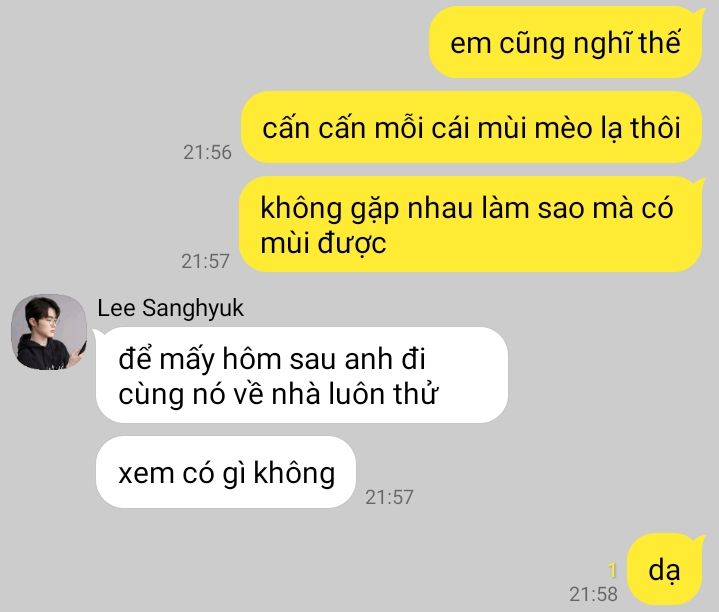The width and height of the screenshot is (719, 612).
Task: Click the 21:58 timestamp beside 'dạ'
Action: coord(593,594)
